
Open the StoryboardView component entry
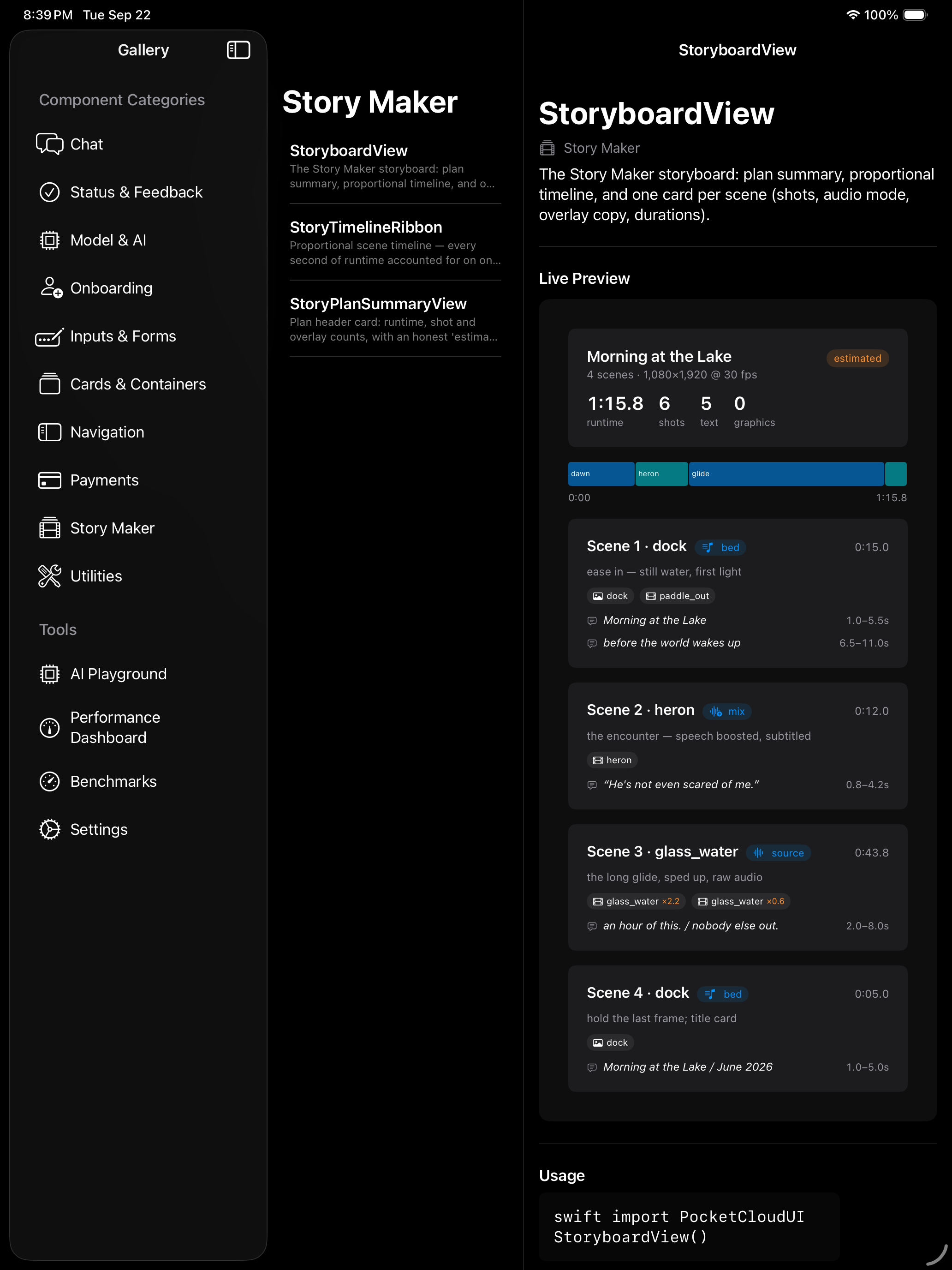(395, 166)
